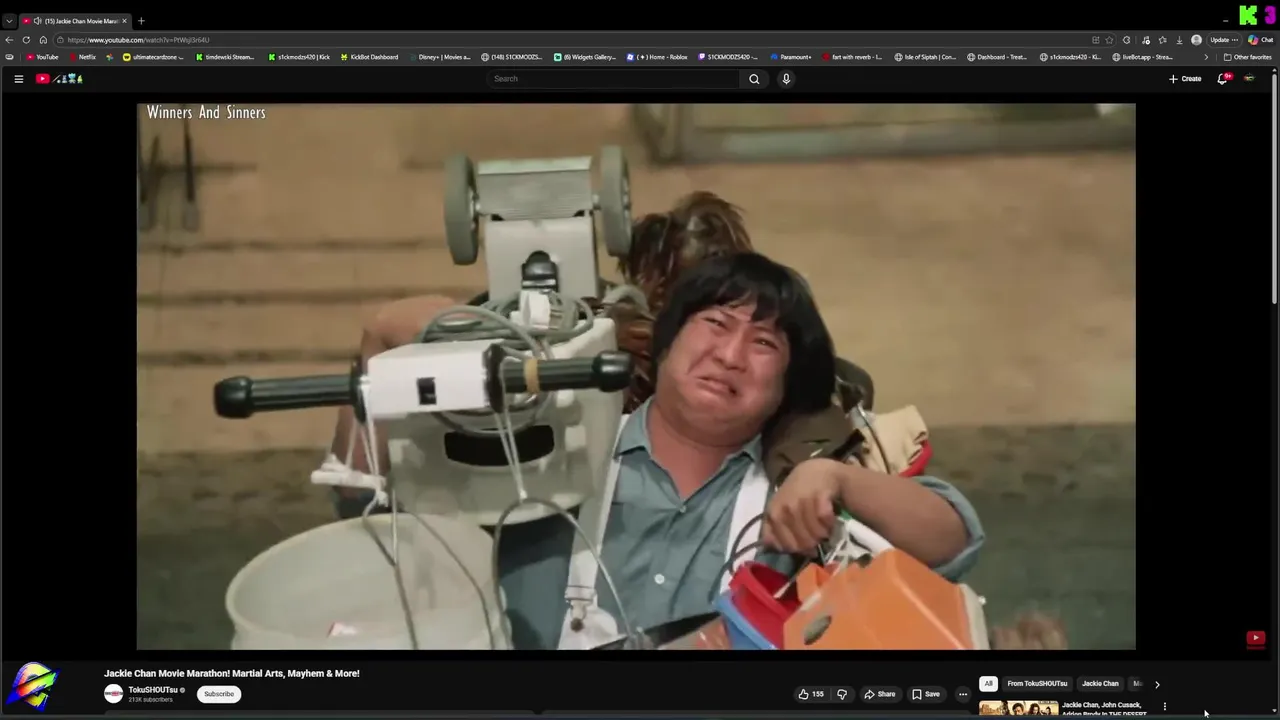This screenshot has width=1280, height=720.
Task: Start voice search with microphone icon
Action: [786, 79]
